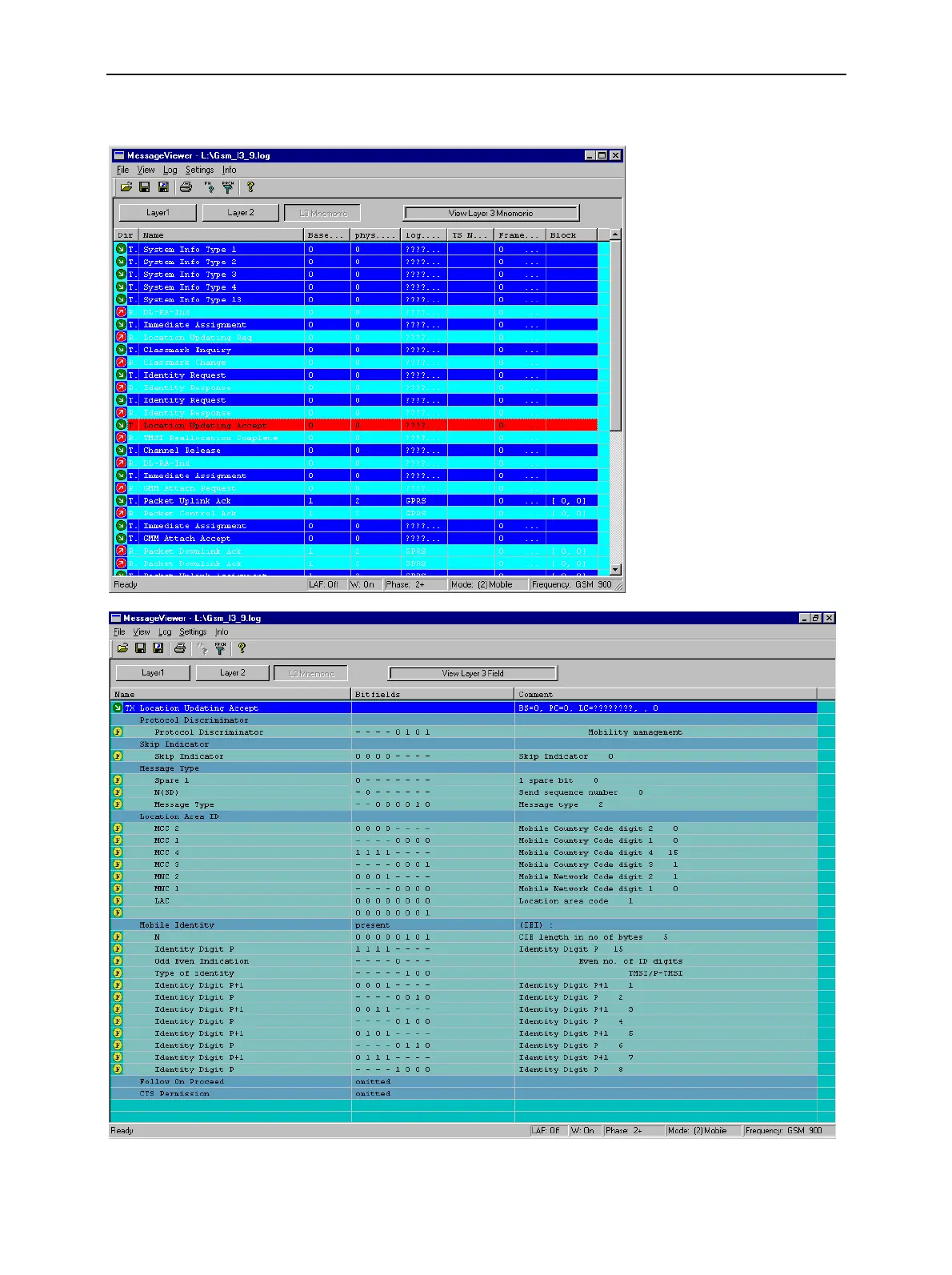Image resolution: width=952 pixels, height=1275 pixels.
Task: Click Layer 2 button in the Layer 3 Field window
Action: [233, 673]
